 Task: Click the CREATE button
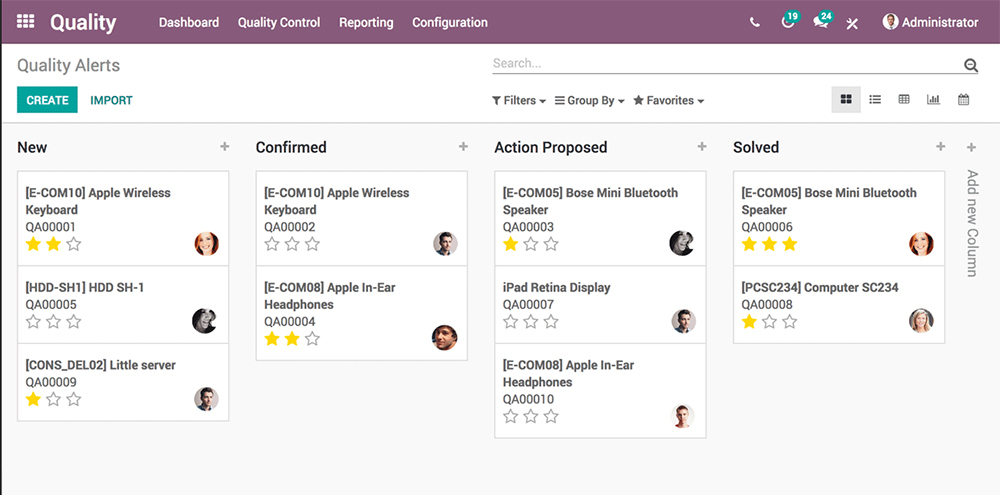point(47,100)
